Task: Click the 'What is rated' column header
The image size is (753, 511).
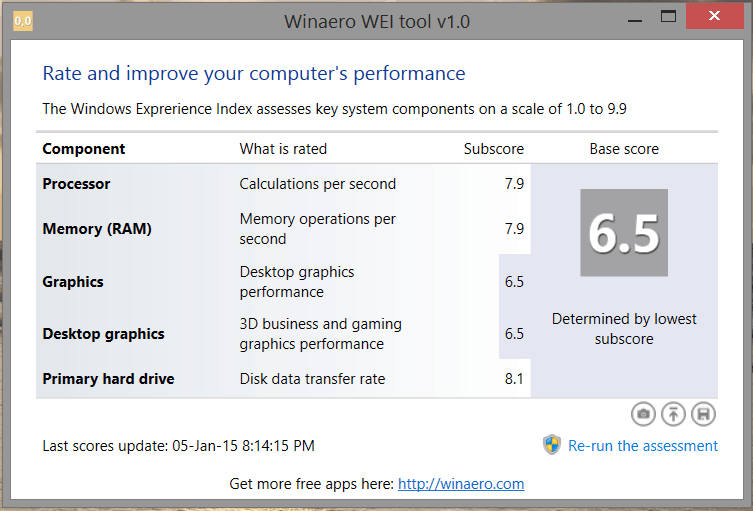Action: tap(283, 149)
